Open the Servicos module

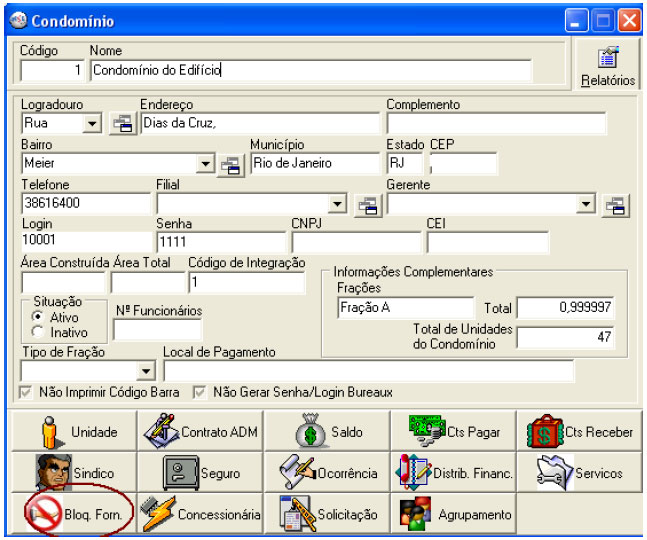[x=579, y=472]
